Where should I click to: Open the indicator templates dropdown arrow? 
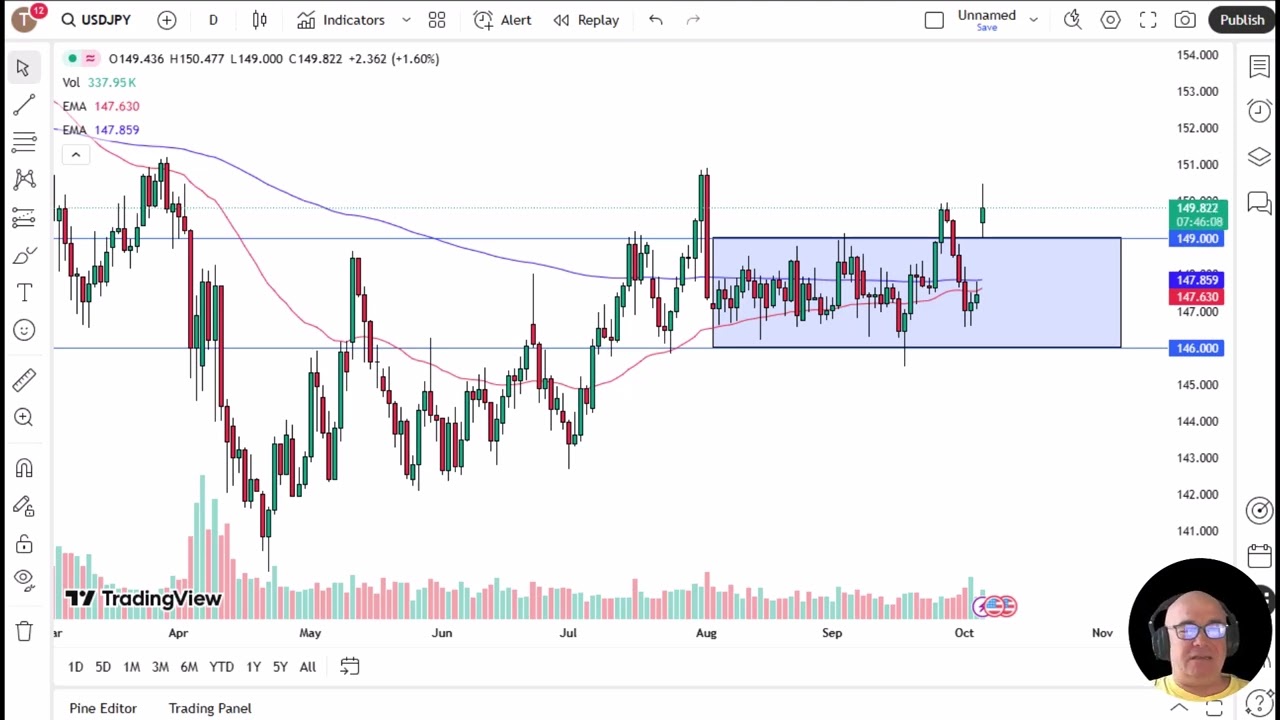click(406, 20)
